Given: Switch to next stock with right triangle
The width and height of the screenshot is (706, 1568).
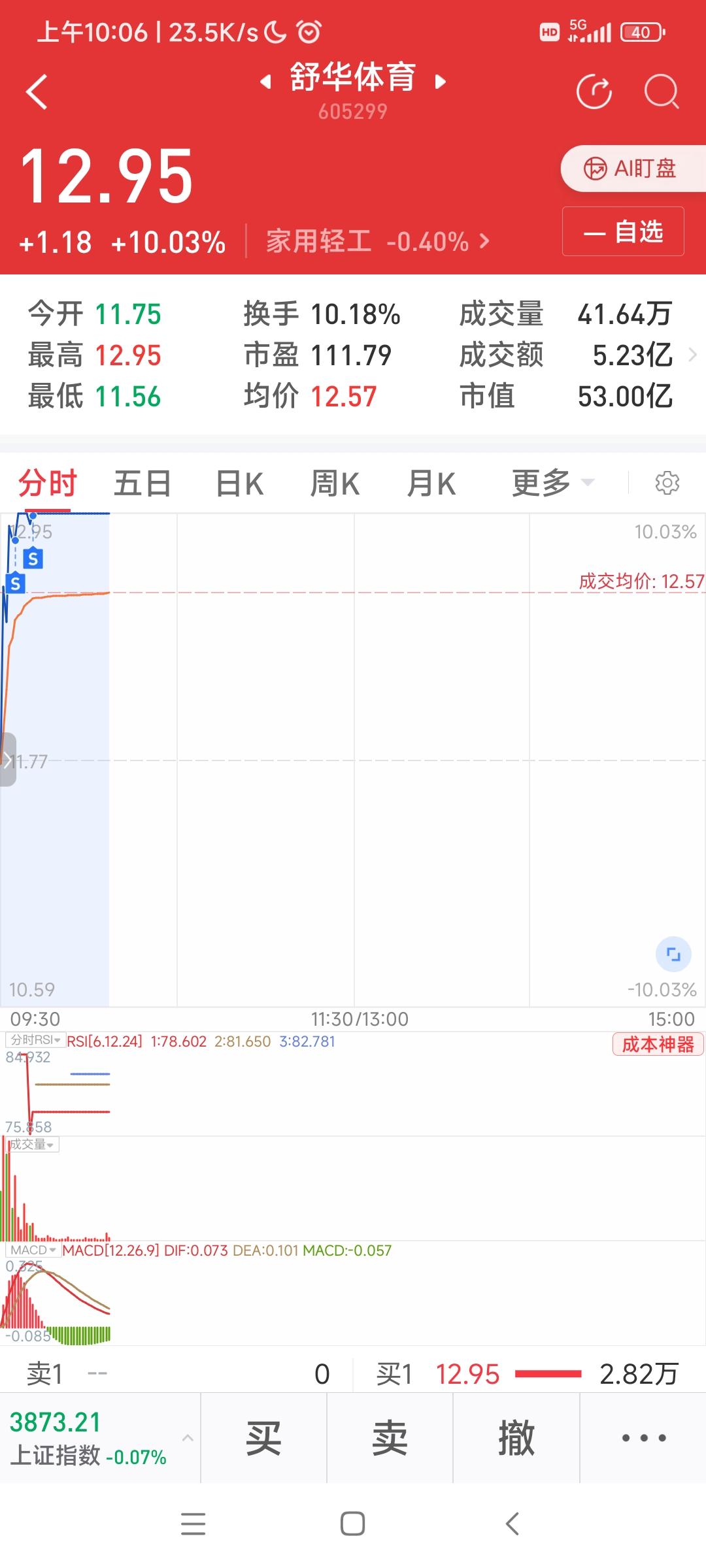Looking at the screenshot, I should coord(441,82).
